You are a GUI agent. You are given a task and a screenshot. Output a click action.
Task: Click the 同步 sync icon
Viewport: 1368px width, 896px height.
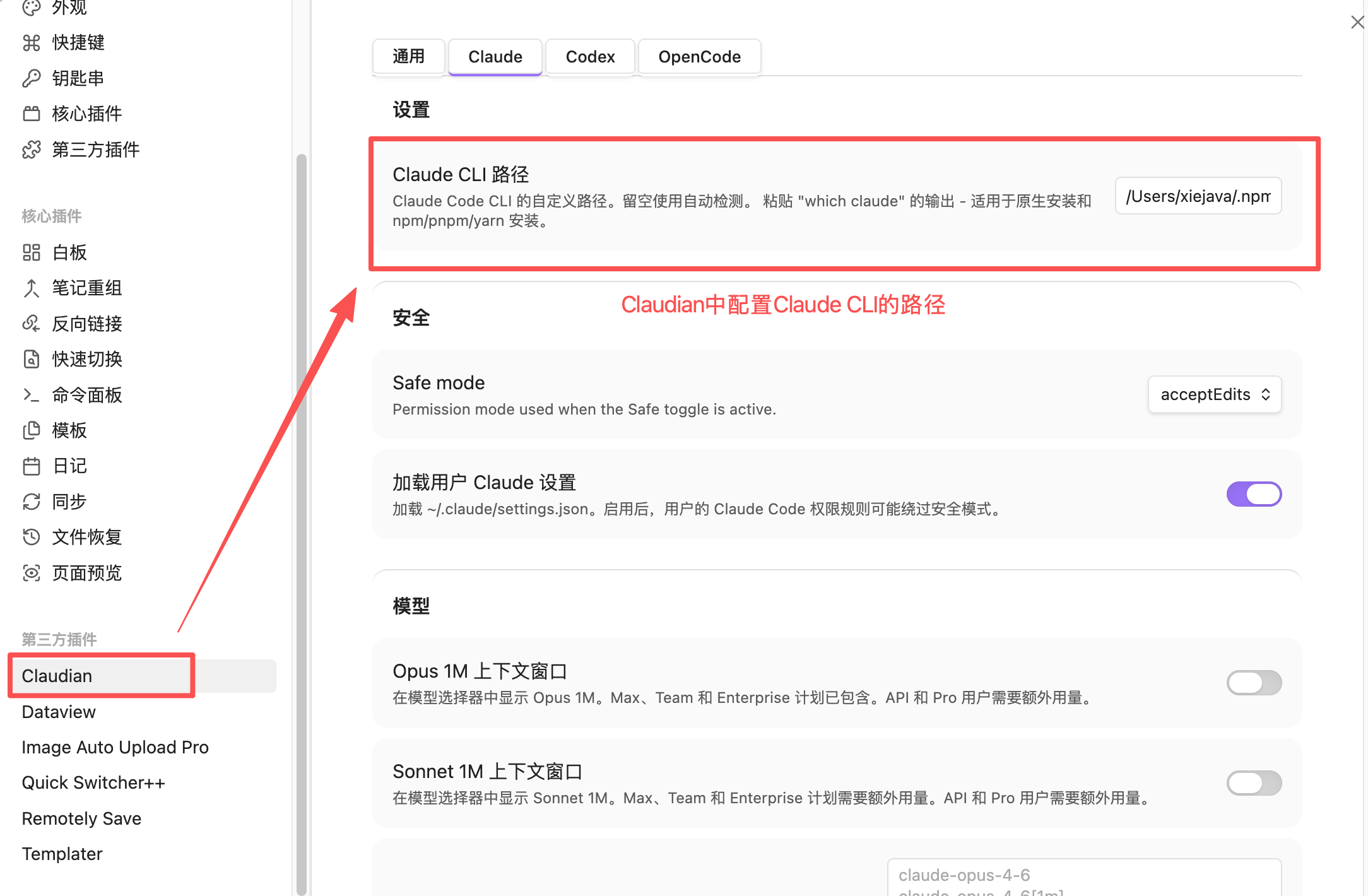32,502
